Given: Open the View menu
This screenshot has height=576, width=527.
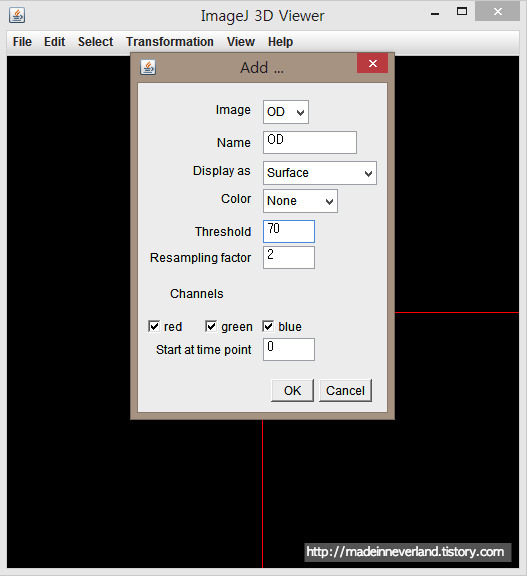Looking at the screenshot, I should (x=241, y=42).
